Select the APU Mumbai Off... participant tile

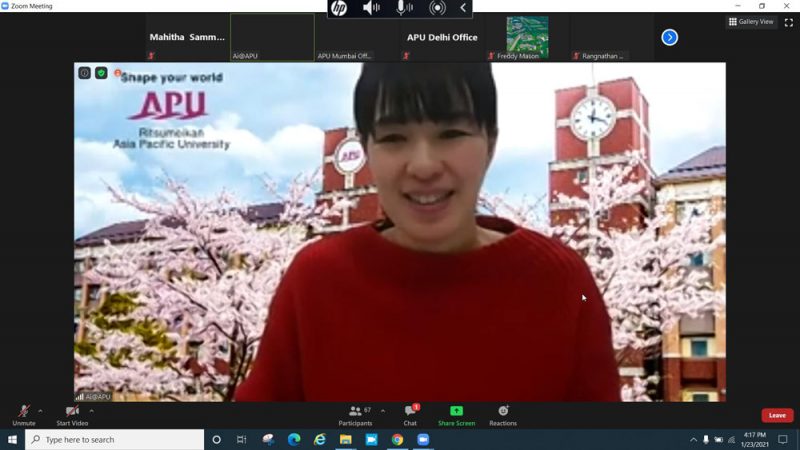coord(357,37)
